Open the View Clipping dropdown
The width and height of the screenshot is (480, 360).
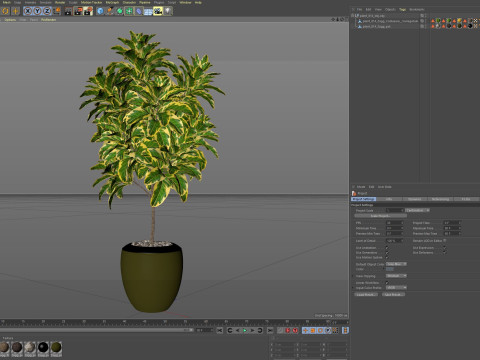(396, 276)
